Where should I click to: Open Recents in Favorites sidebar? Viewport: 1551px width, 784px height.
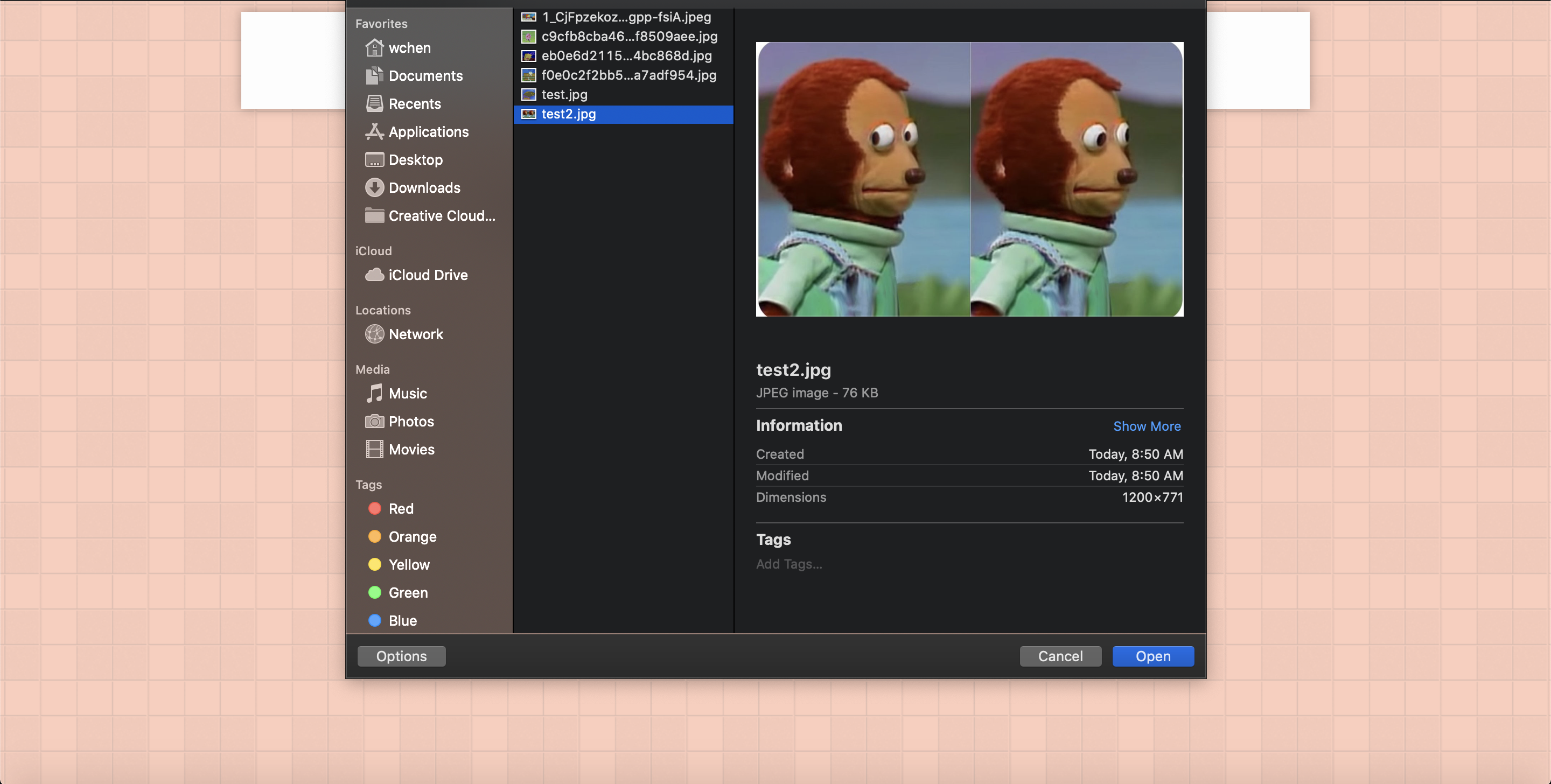coord(414,103)
